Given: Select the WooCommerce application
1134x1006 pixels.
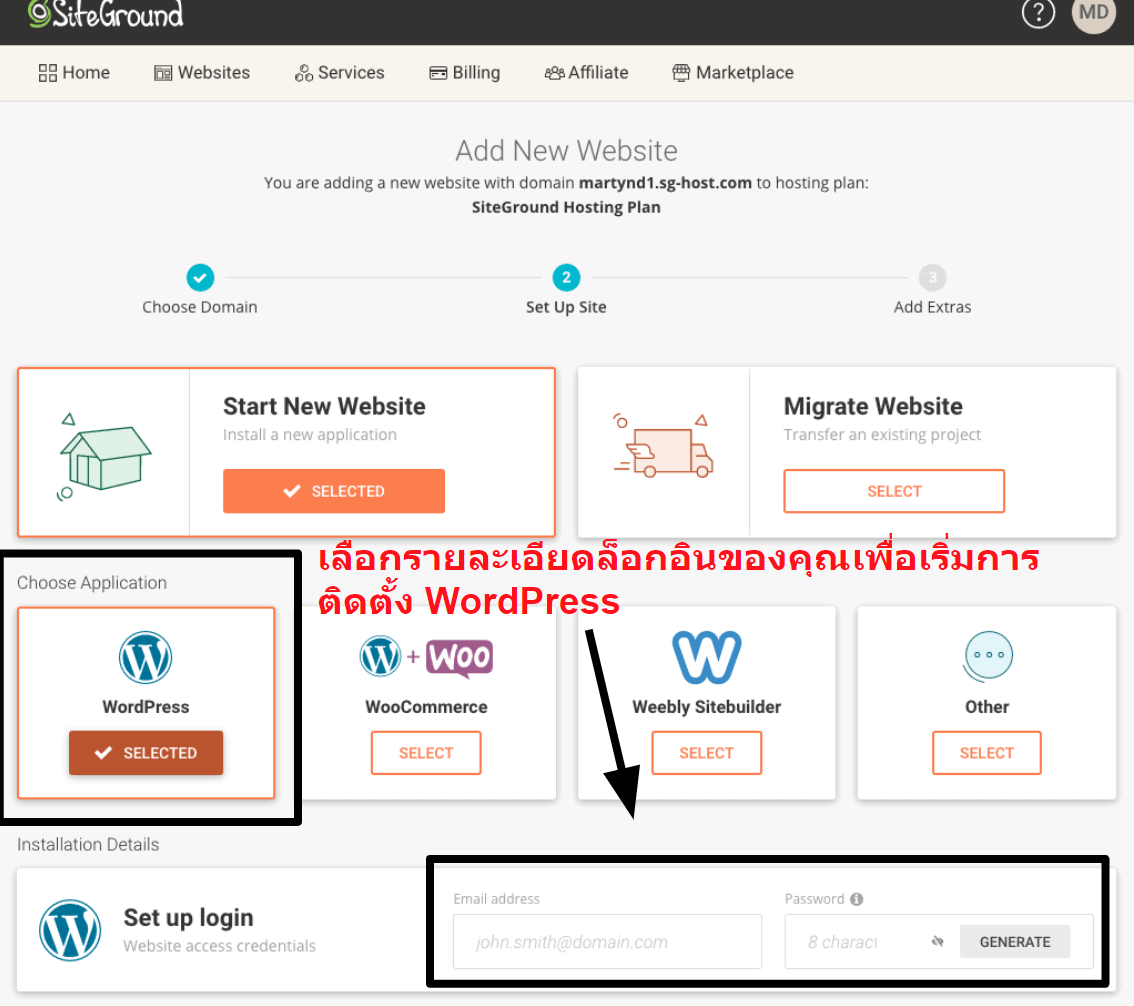Looking at the screenshot, I should click(426, 753).
